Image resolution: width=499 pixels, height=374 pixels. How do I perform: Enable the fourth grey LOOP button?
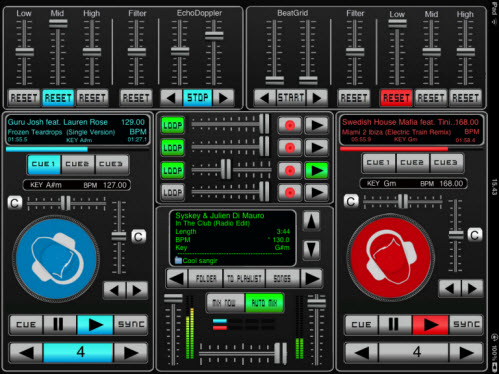[x=173, y=193]
